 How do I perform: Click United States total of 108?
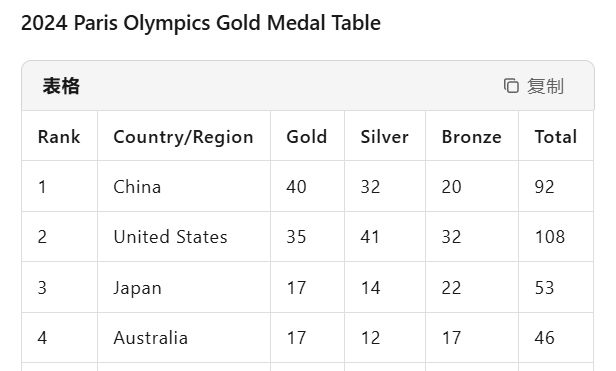pos(550,237)
